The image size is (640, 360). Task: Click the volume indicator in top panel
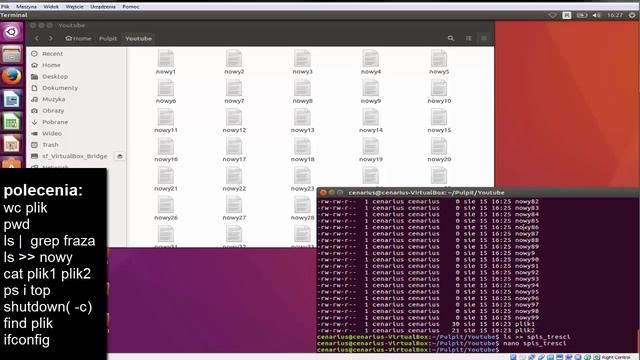pyautogui.click(x=596, y=15)
